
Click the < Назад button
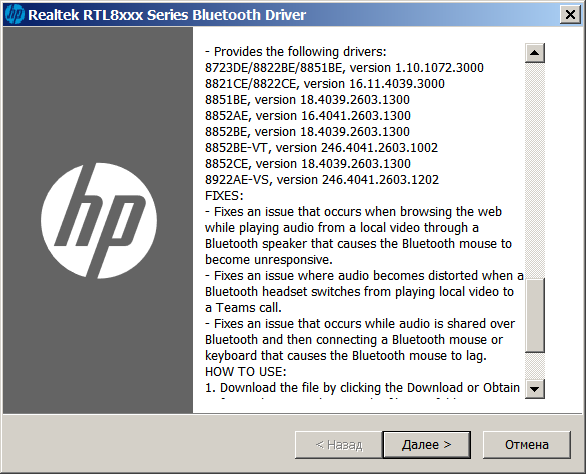click(339, 444)
